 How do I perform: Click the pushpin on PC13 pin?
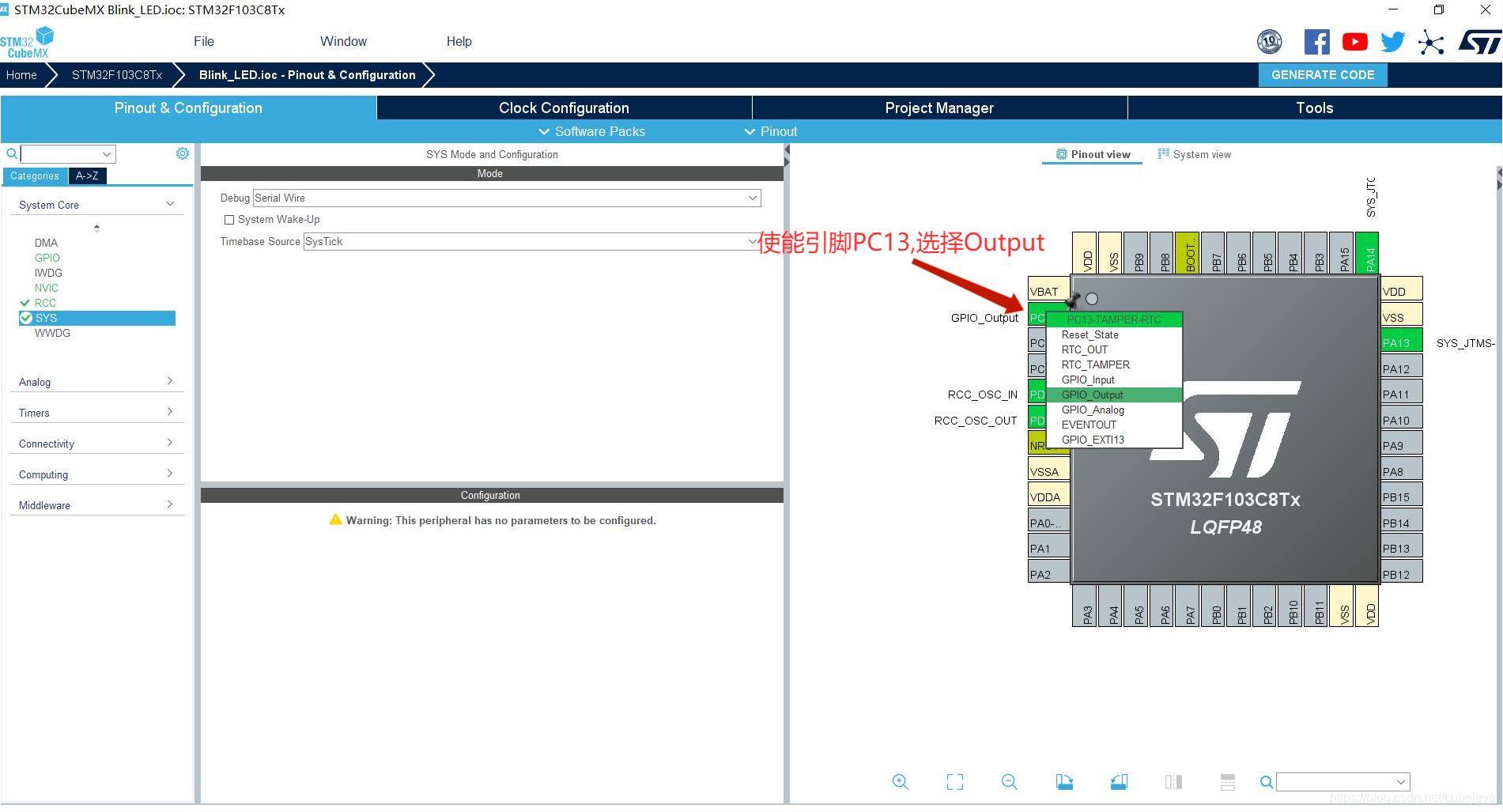click(1072, 300)
